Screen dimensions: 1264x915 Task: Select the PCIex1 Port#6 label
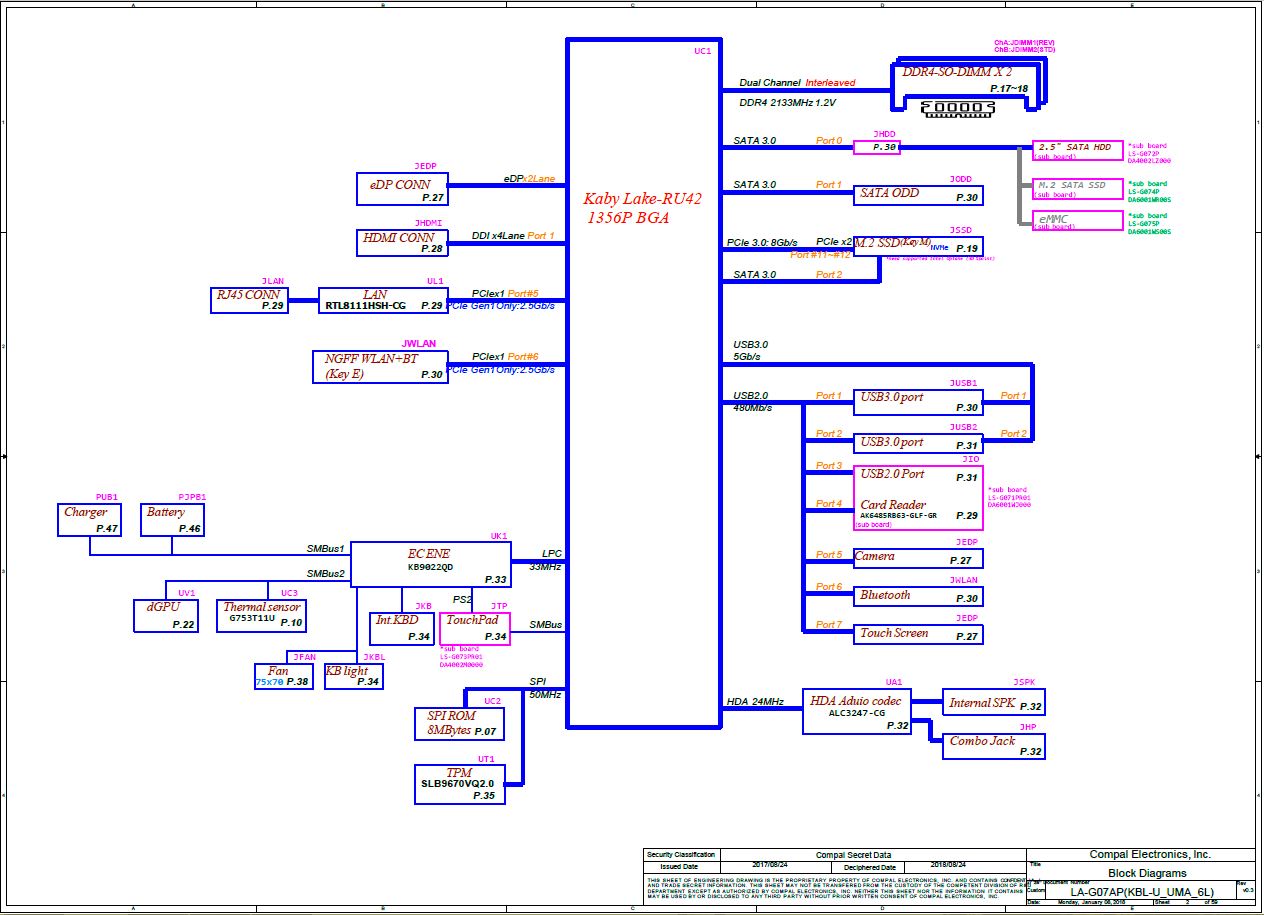[x=505, y=357]
